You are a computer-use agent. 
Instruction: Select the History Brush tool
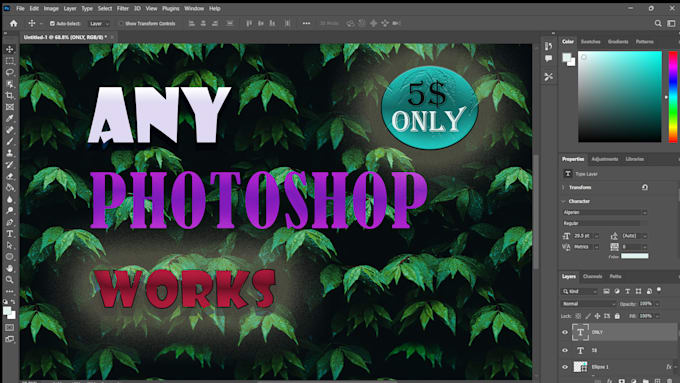10,165
